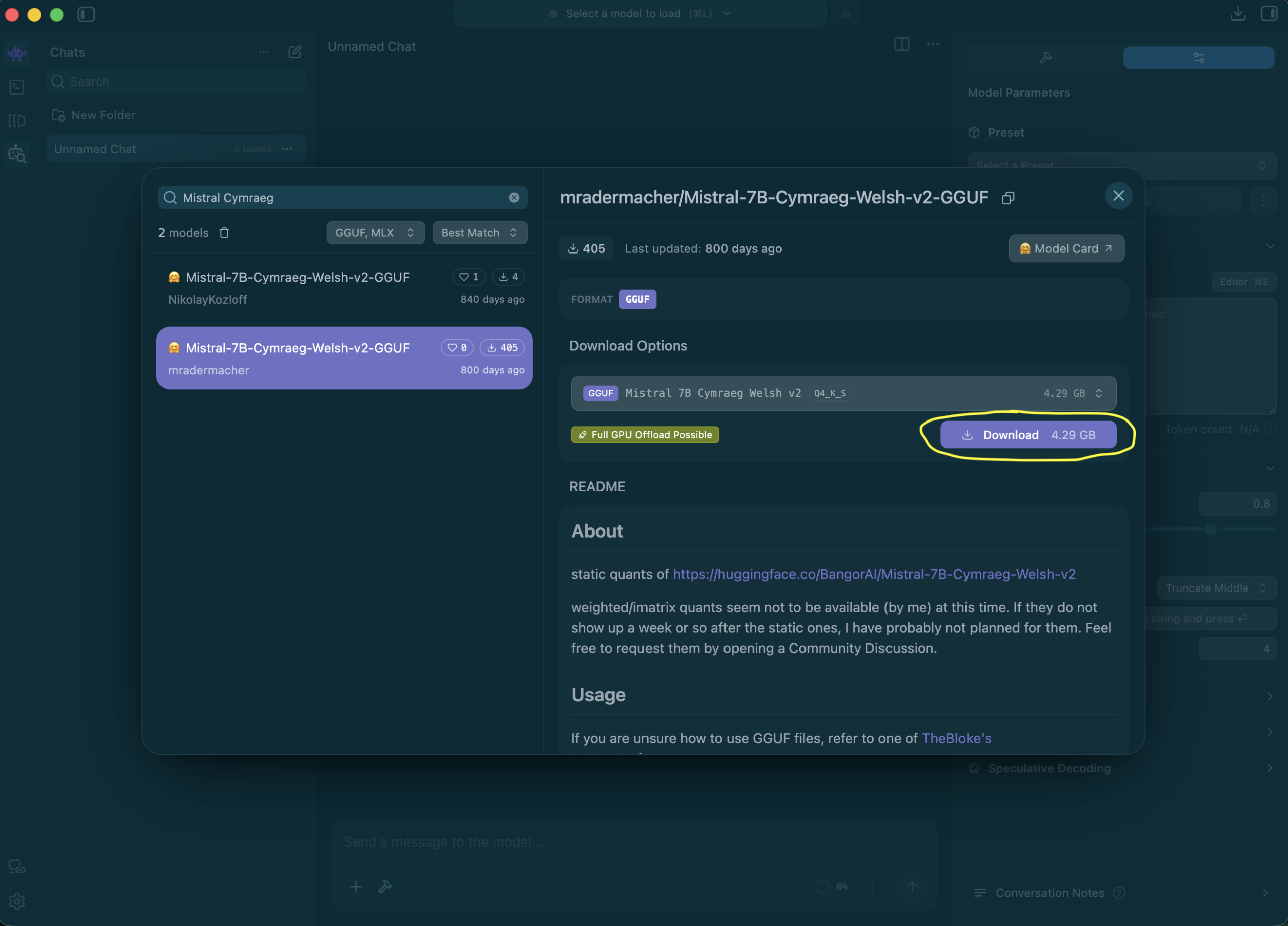Open the My Models library sidebar icon
The width and height of the screenshot is (1288, 926).
[x=17, y=120]
